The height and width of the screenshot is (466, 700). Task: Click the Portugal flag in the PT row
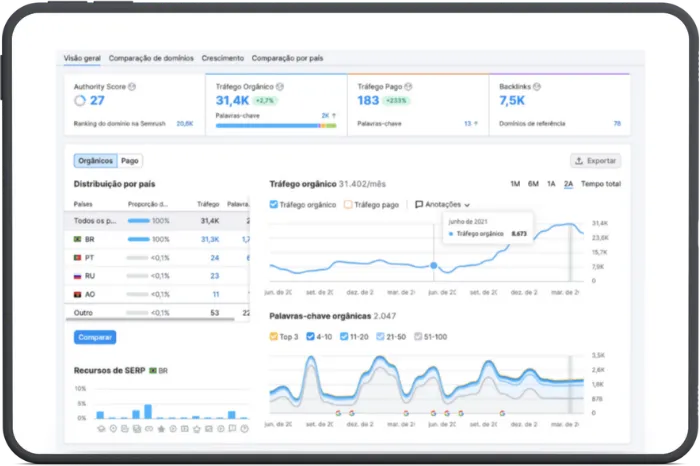(x=78, y=258)
